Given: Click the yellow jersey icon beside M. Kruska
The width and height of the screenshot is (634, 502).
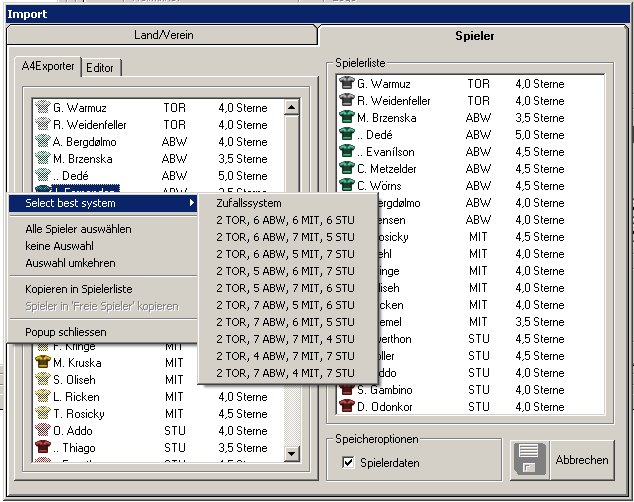Looking at the screenshot, I should coord(43,363).
